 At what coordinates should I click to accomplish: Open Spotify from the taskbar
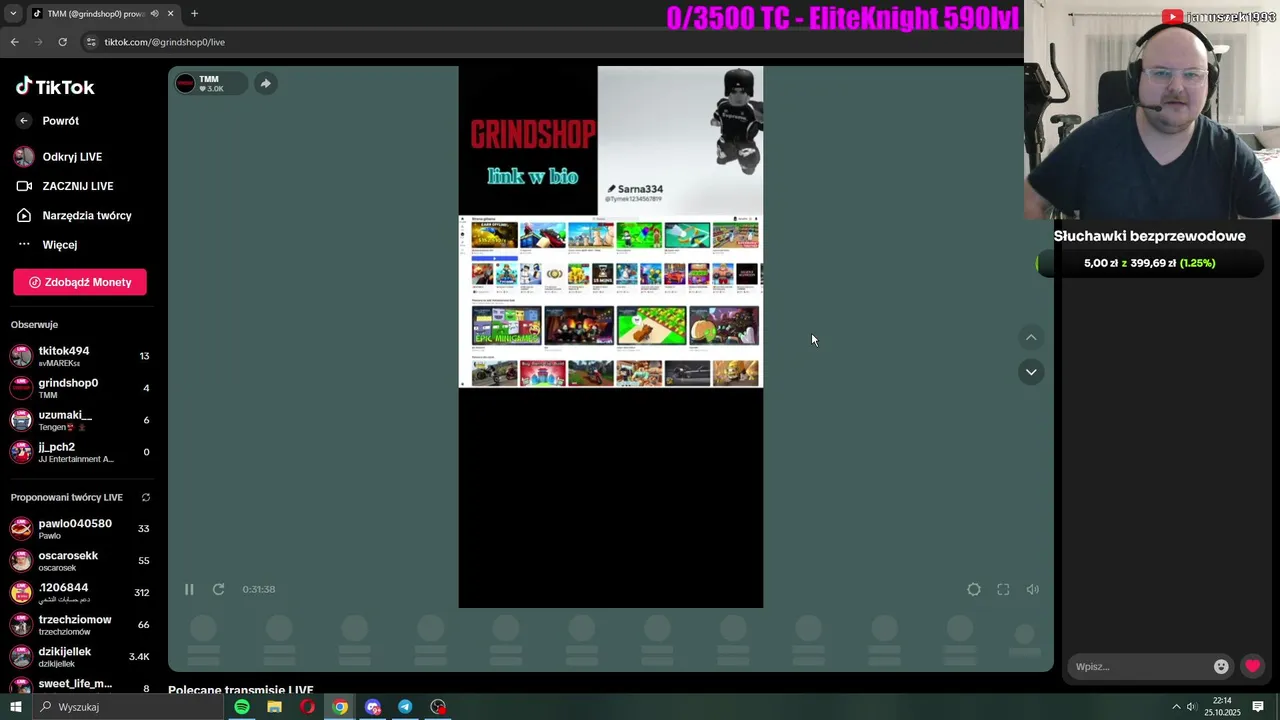click(x=242, y=707)
